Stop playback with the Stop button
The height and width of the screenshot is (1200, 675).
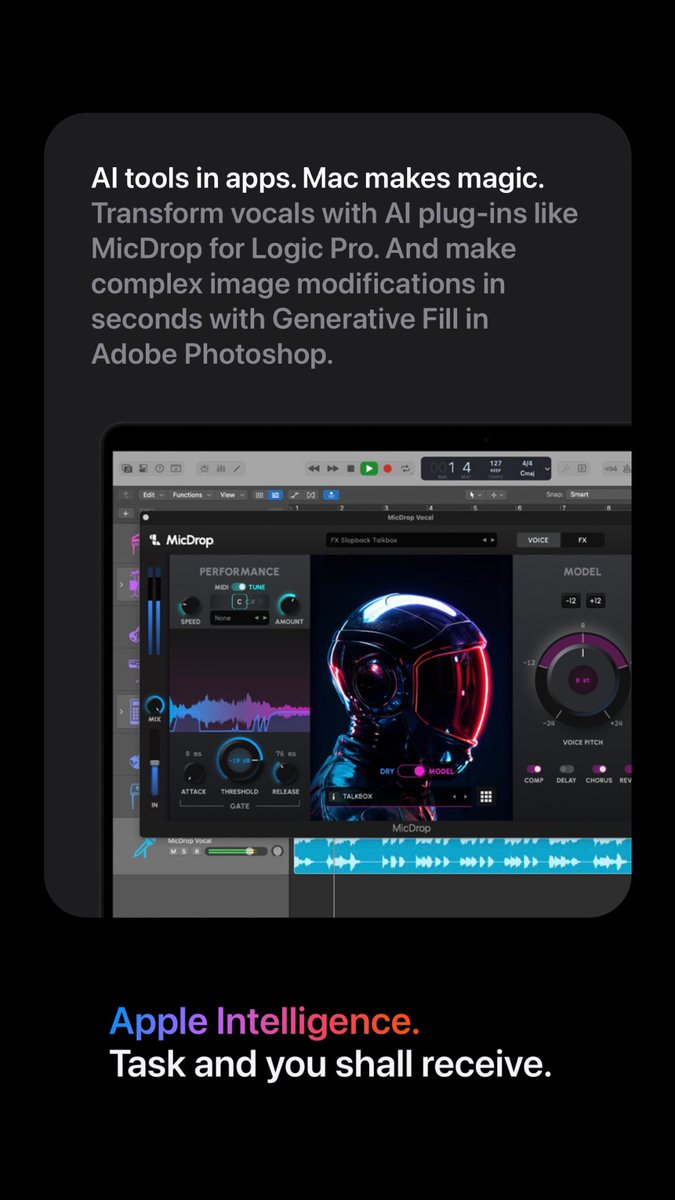(350, 468)
